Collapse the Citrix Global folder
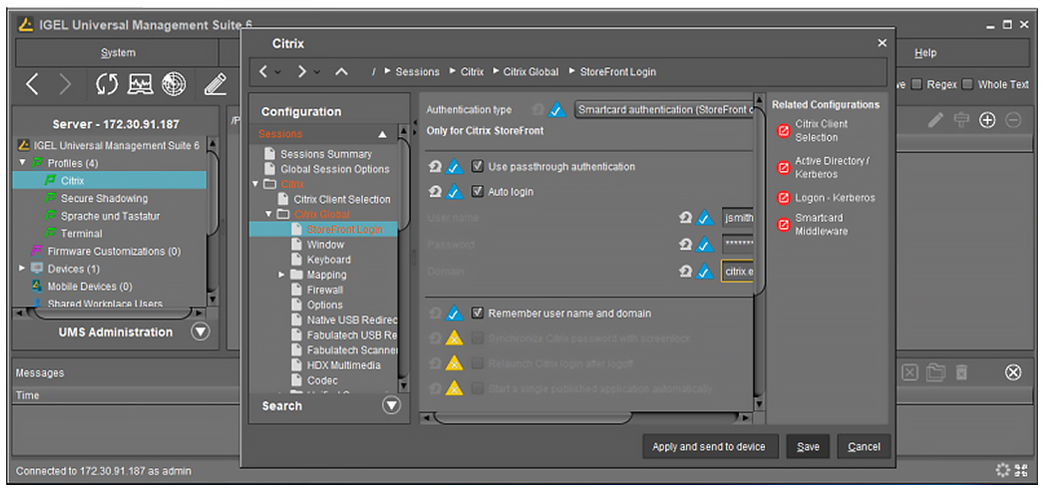Screen dimensions: 1045x493 pyautogui.click(x=269, y=215)
